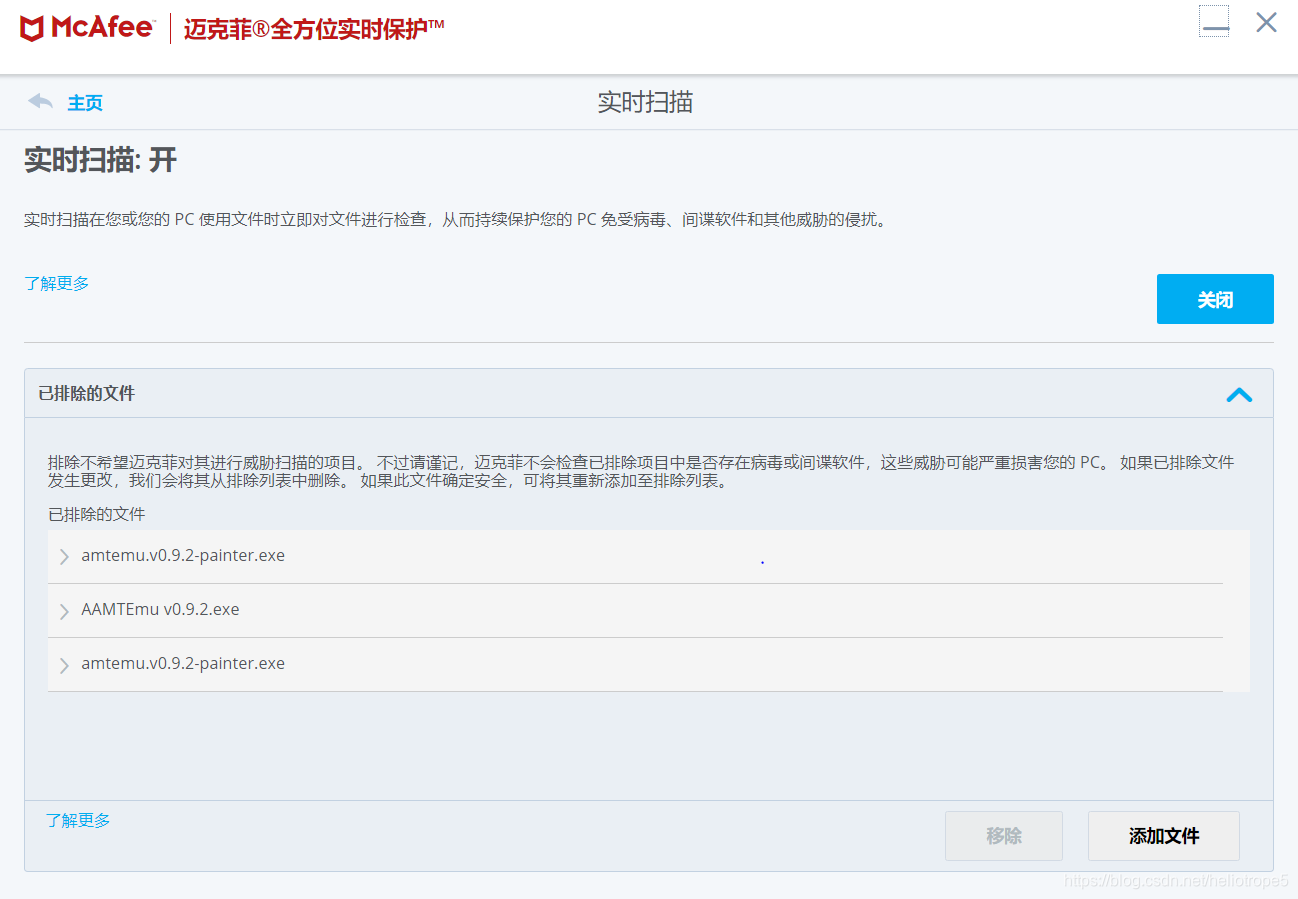Expand first amtemu.v0.9.2-painter.exe row chevron
The height and width of the screenshot is (899, 1298).
(64, 557)
